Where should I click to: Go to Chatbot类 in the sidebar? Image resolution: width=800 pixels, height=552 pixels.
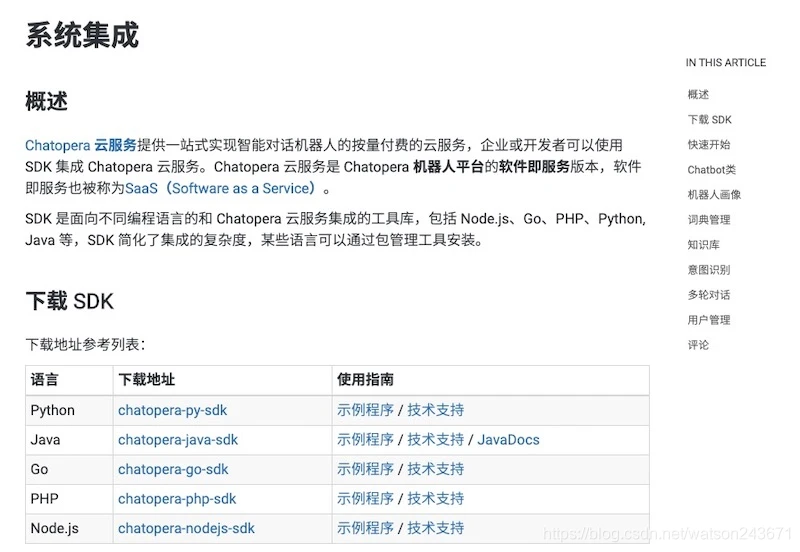click(x=712, y=170)
